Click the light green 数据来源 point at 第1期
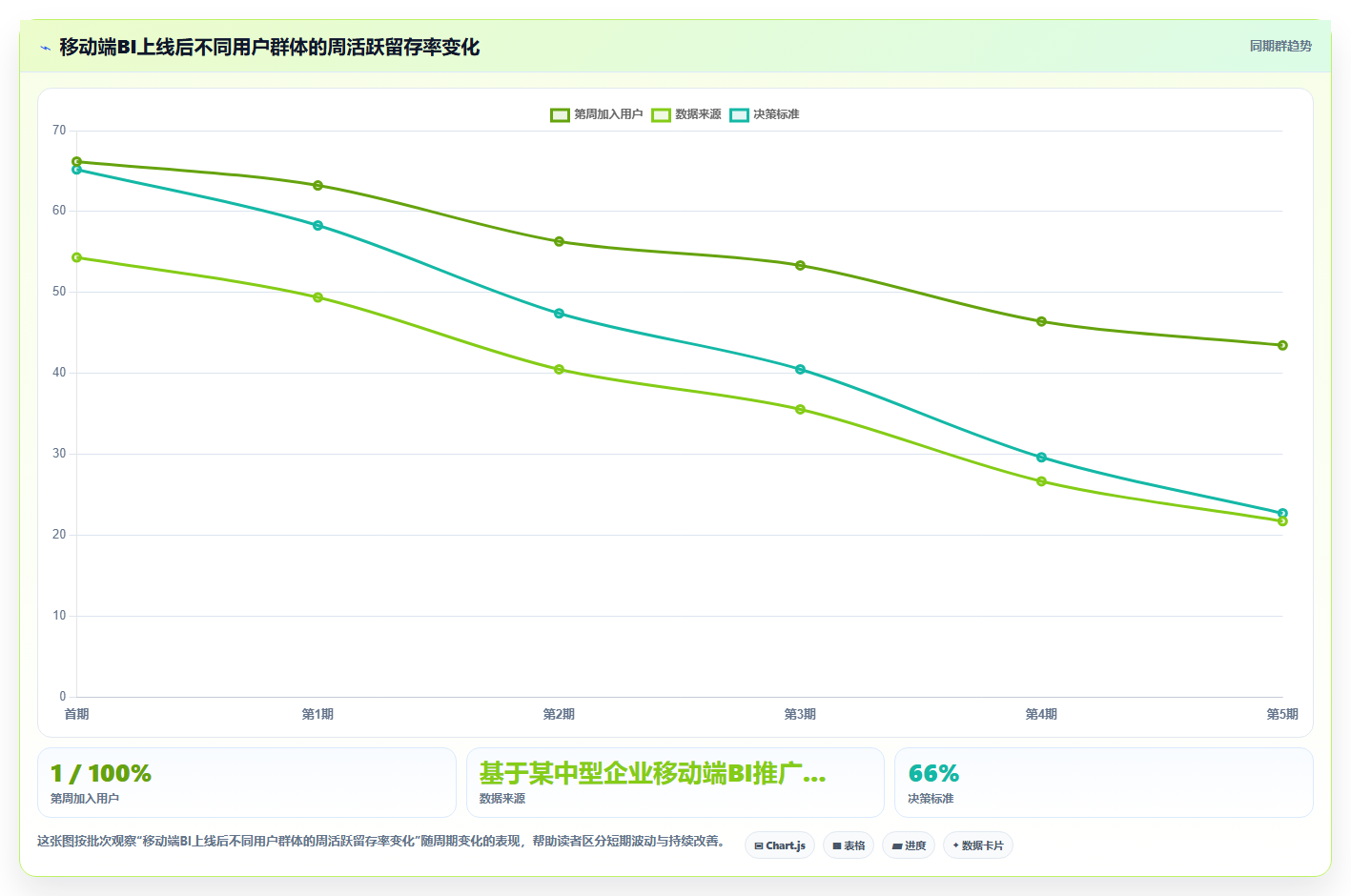The width and height of the screenshot is (1351, 896). click(x=317, y=297)
